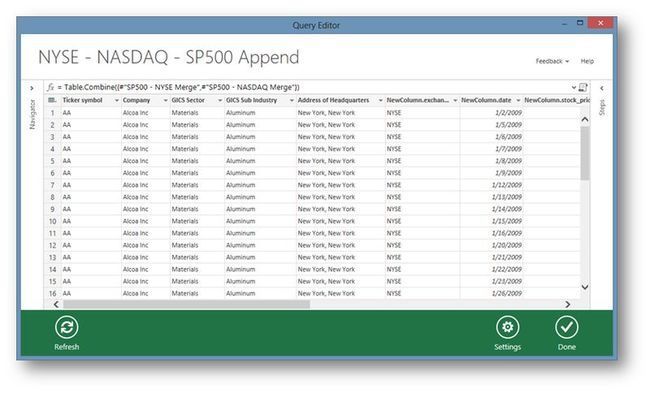Click the vertical scrollbar thumb
The image size is (650, 393).
coord(585,153)
